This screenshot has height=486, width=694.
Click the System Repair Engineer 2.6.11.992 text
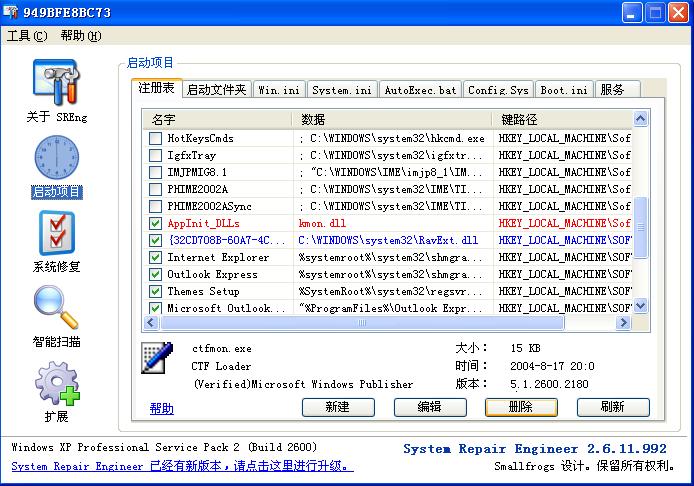pos(535,449)
